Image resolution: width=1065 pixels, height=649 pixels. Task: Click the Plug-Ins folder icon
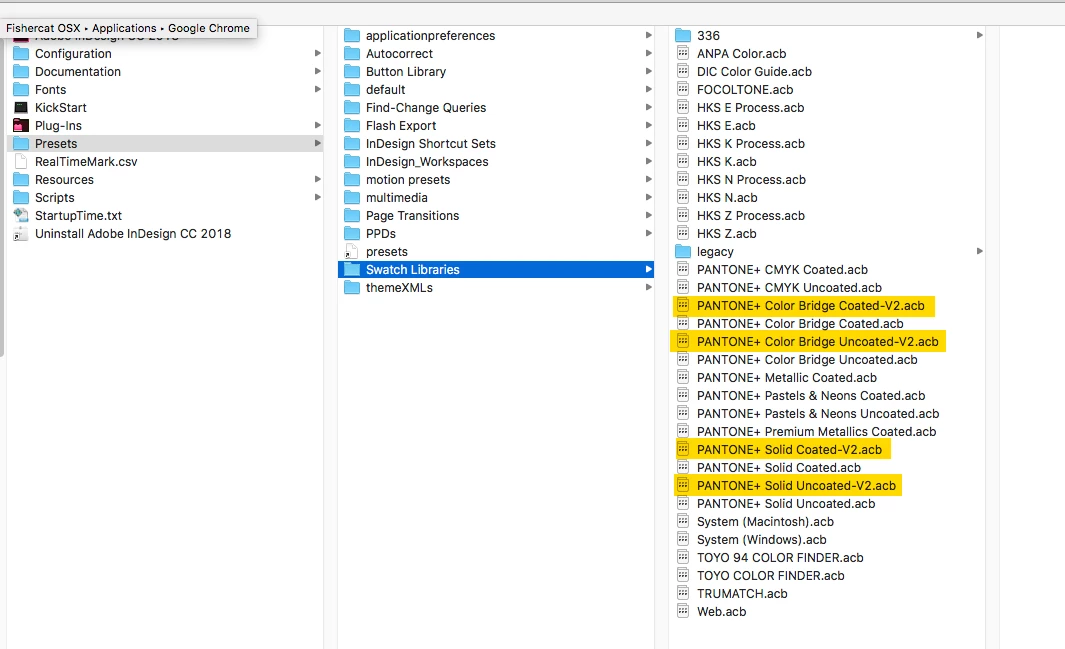click(x=21, y=126)
